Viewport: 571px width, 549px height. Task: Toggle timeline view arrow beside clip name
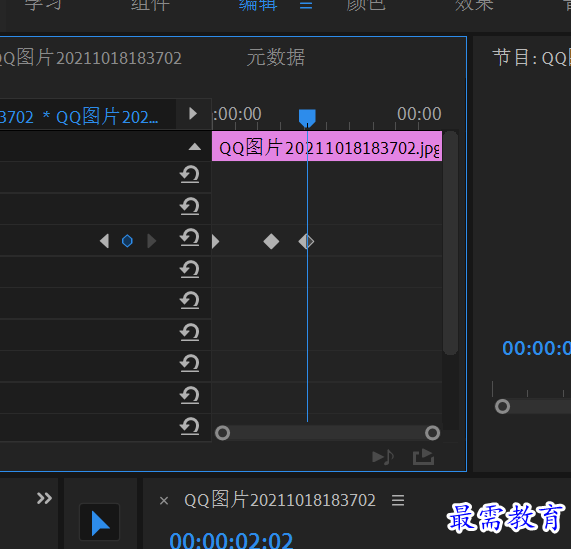(x=193, y=114)
